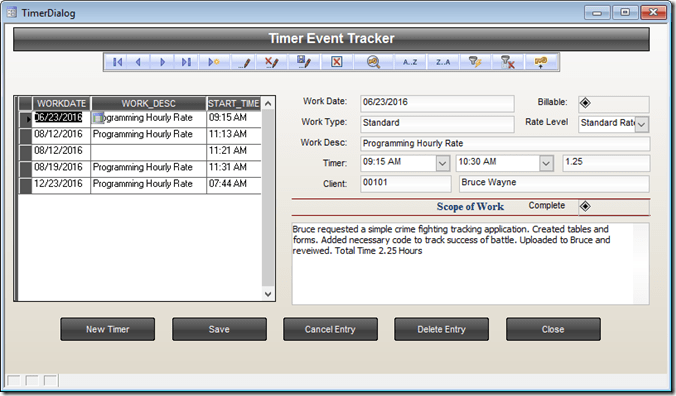Click the delete record boxed X icon
The height and width of the screenshot is (396, 676).
337,62
